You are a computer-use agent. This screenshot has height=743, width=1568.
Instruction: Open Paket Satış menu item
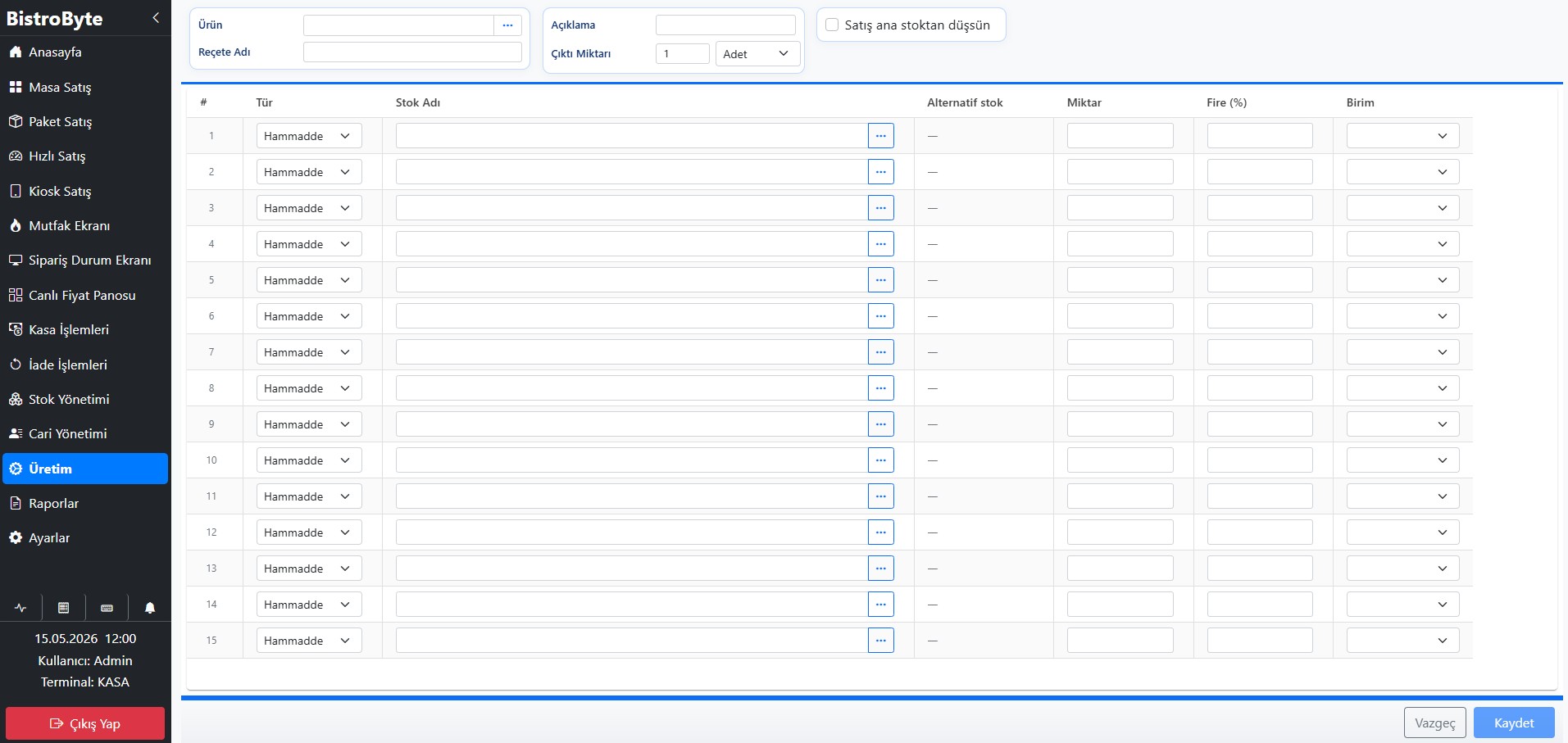pos(85,122)
